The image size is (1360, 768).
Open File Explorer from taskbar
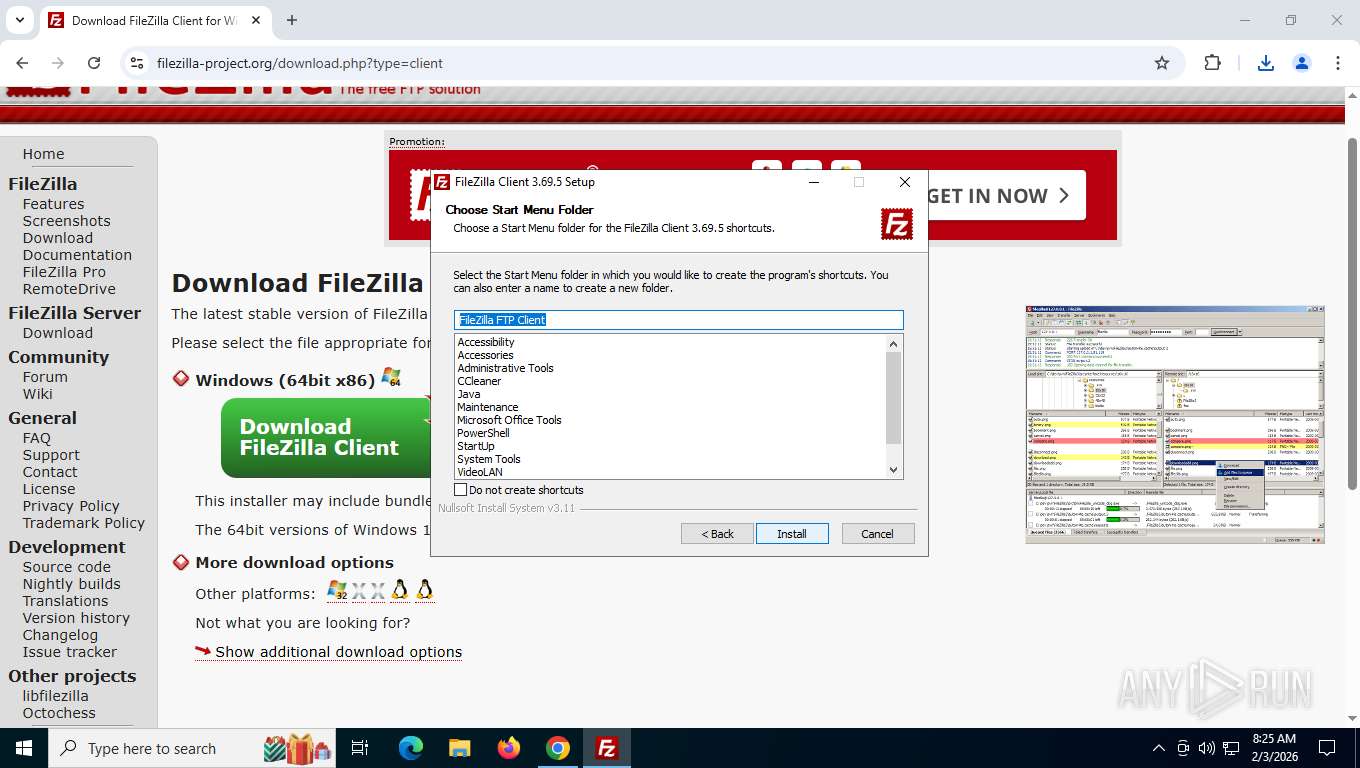pos(459,748)
